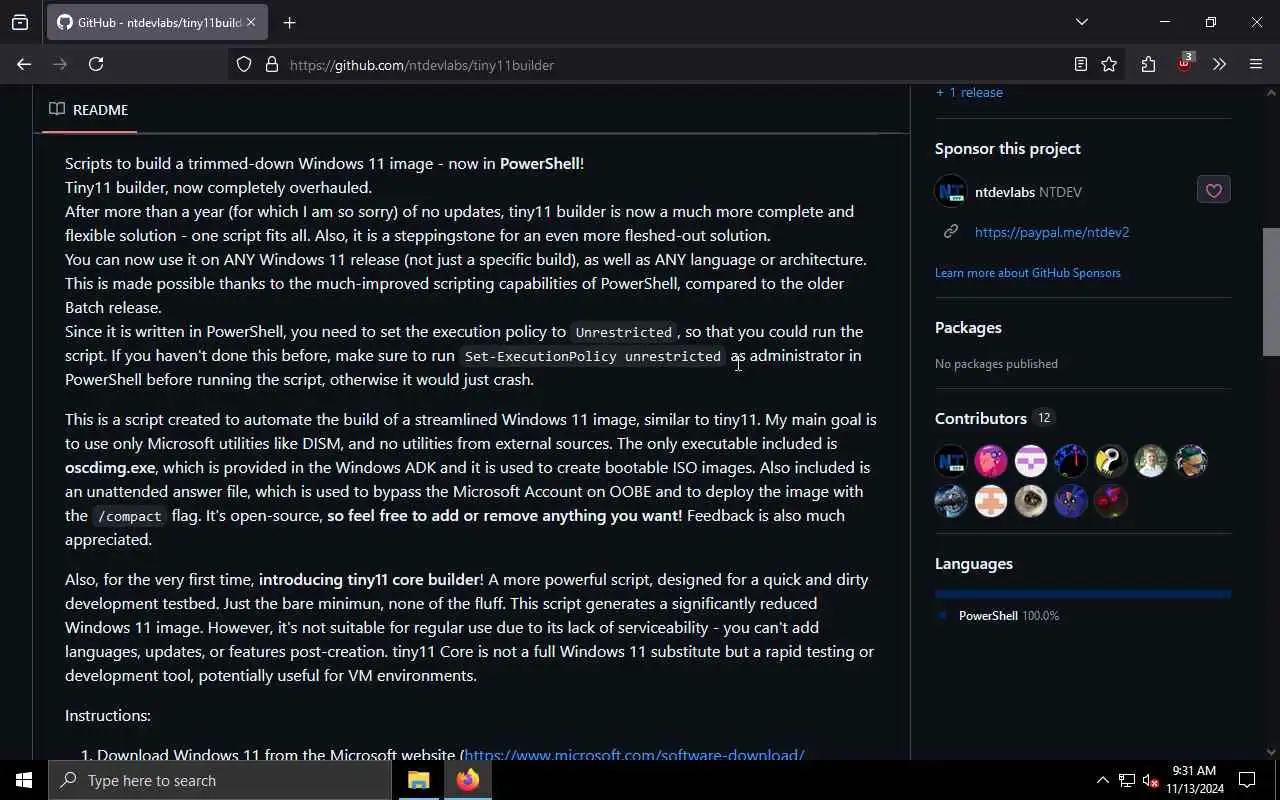Open green-haired person contributor avatar
Viewport: 1280px width, 800px height.
tap(1191, 461)
